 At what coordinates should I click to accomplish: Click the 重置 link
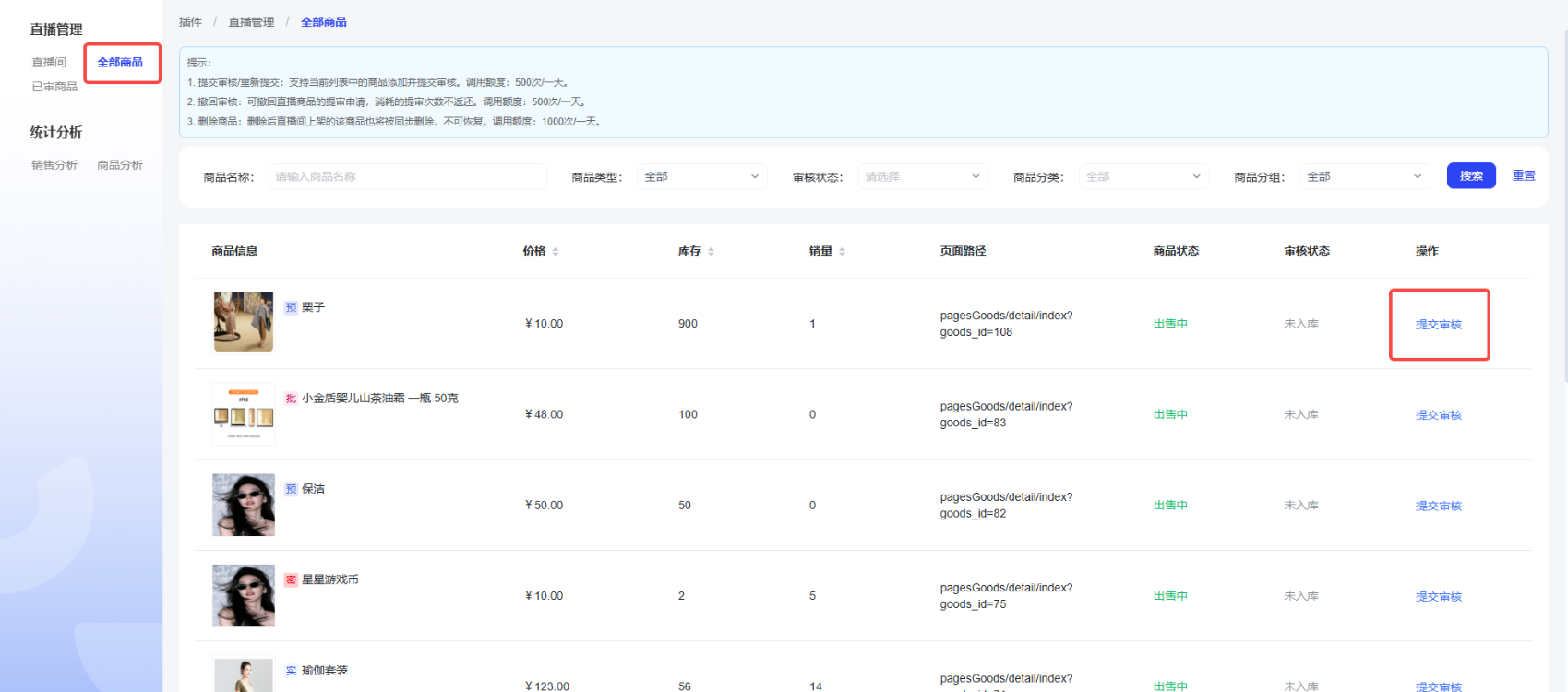[x=1524, y=175]
